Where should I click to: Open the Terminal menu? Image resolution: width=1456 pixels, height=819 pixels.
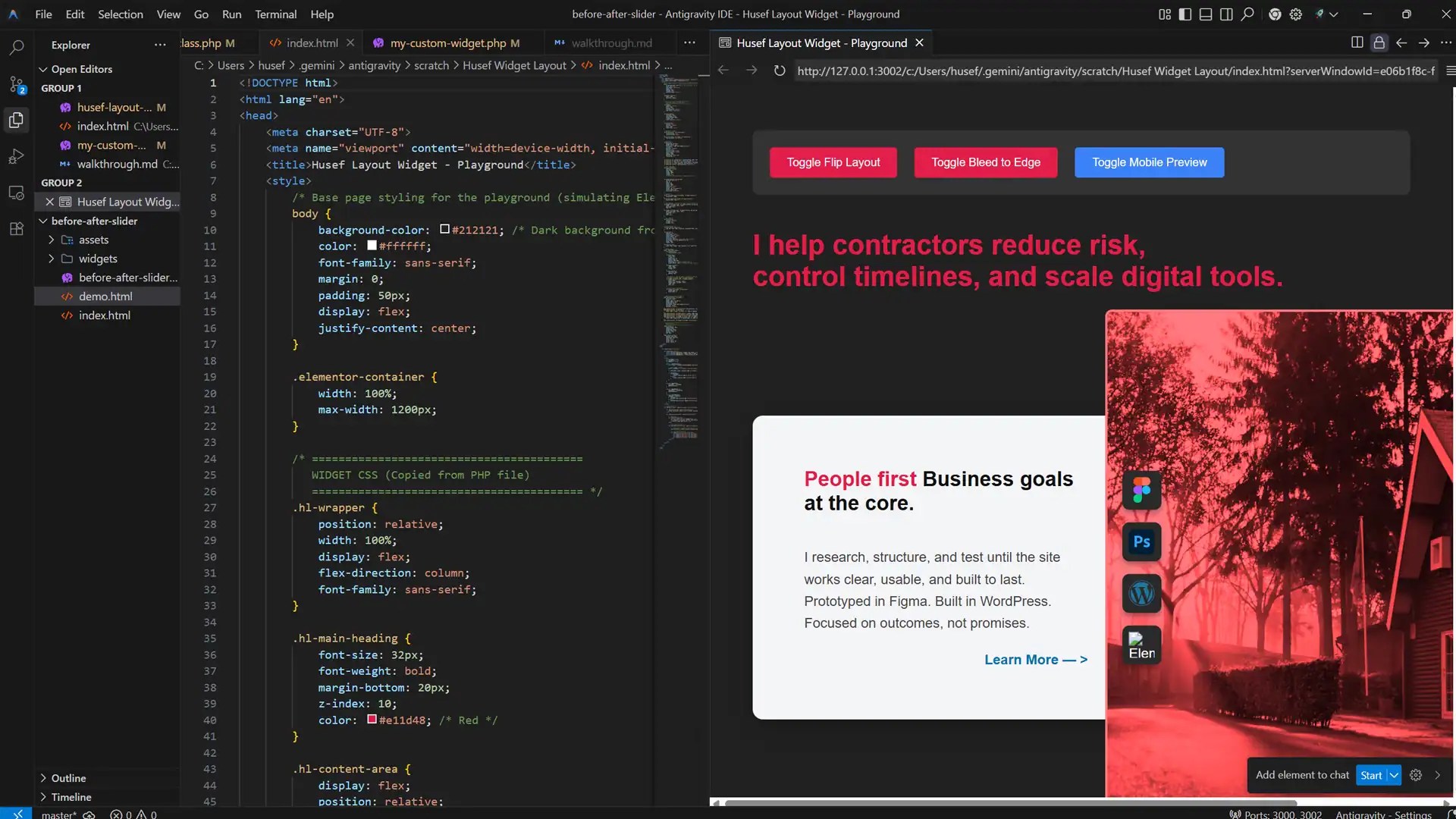pos(275,14)
